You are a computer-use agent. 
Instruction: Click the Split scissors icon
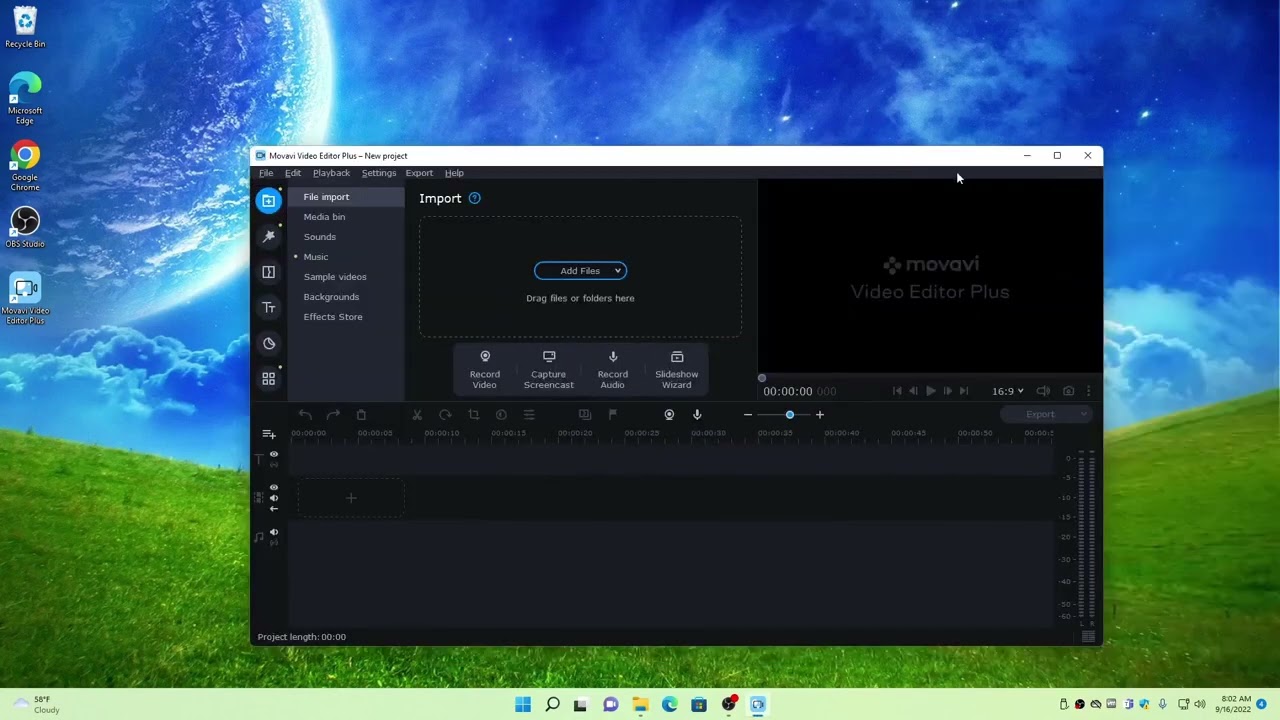point(417,415)
